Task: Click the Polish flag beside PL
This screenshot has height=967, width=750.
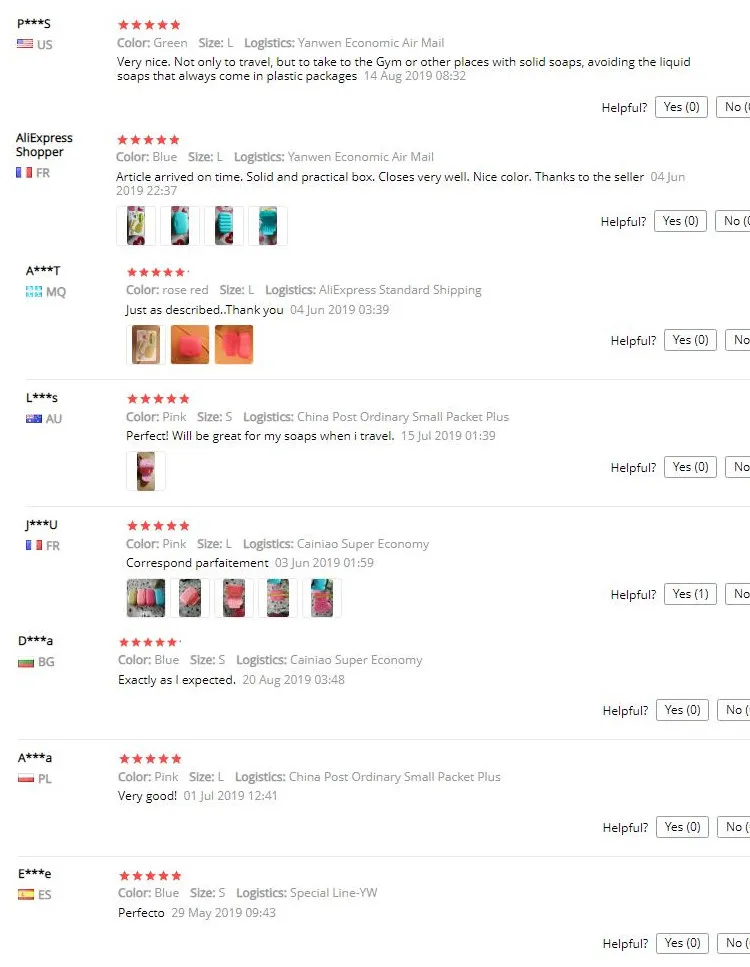Action: coord(26,779)
